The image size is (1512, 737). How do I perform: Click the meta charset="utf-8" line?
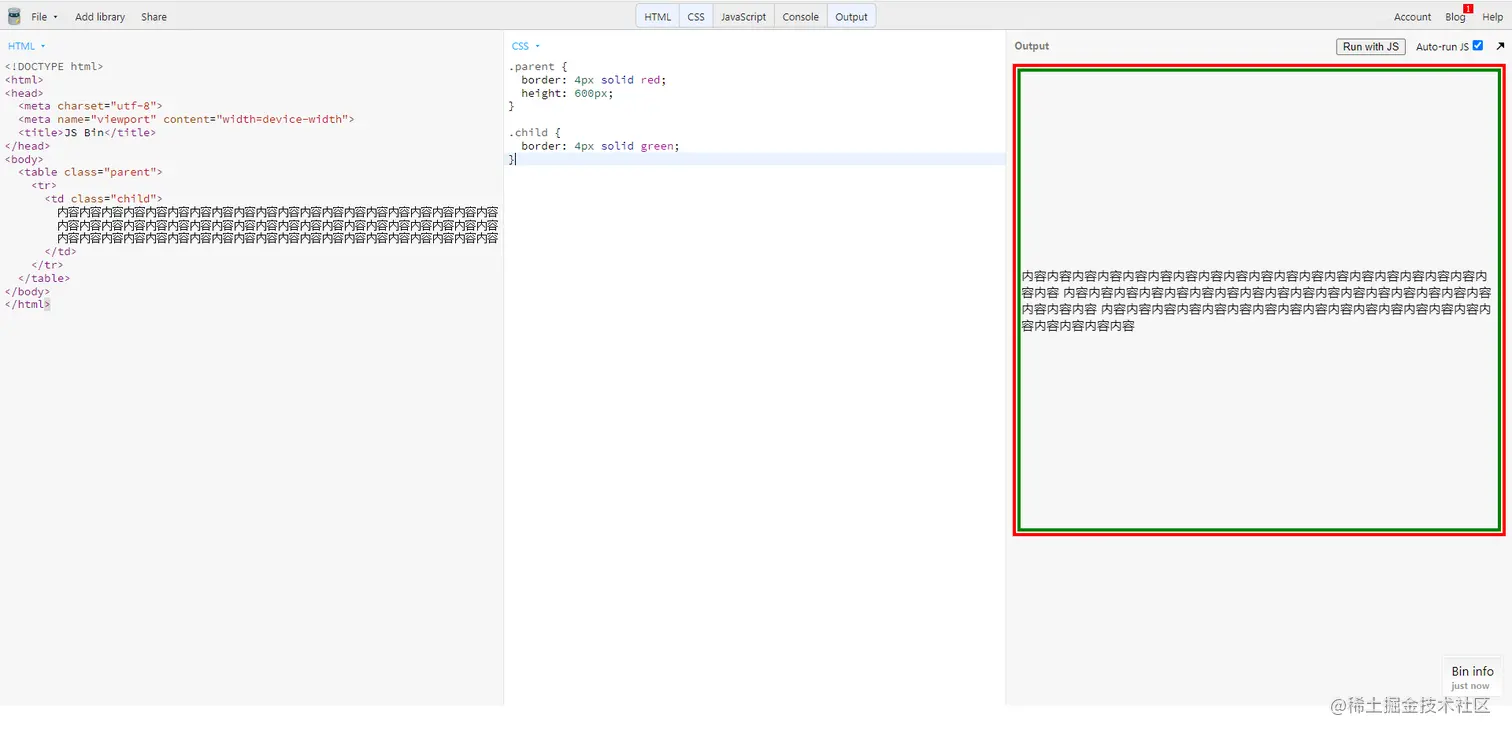(x=90, y=106)
